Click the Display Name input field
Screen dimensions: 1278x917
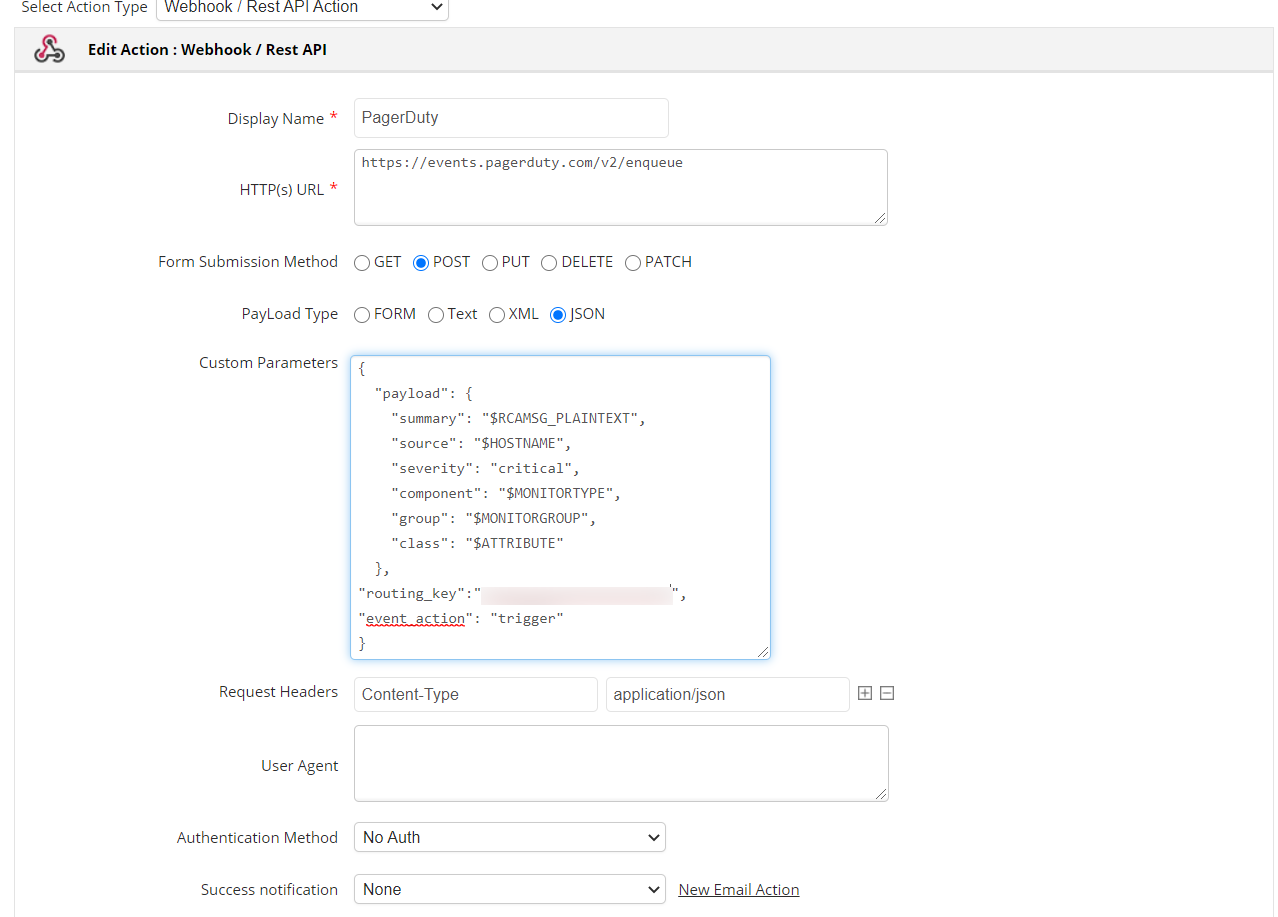pyautogui.click(x=510, y=118)
